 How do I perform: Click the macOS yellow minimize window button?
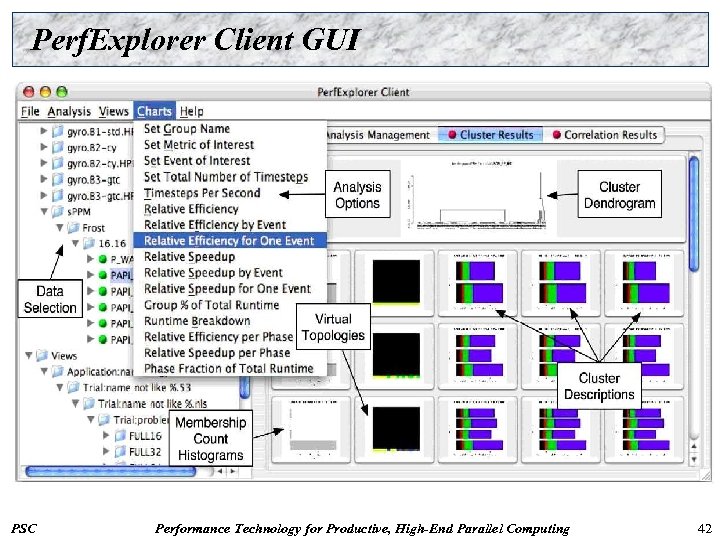(45, 92)
